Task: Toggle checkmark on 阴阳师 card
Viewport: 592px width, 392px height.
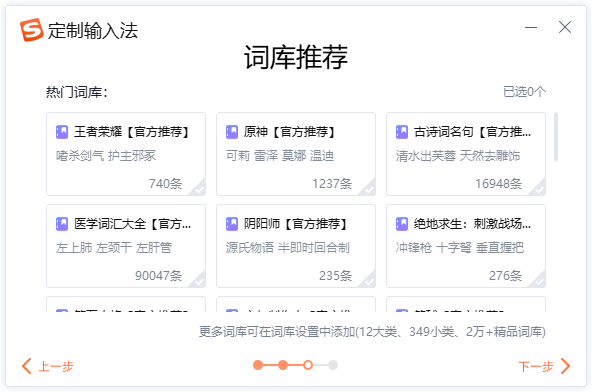Action: click(x=368, y=281)
